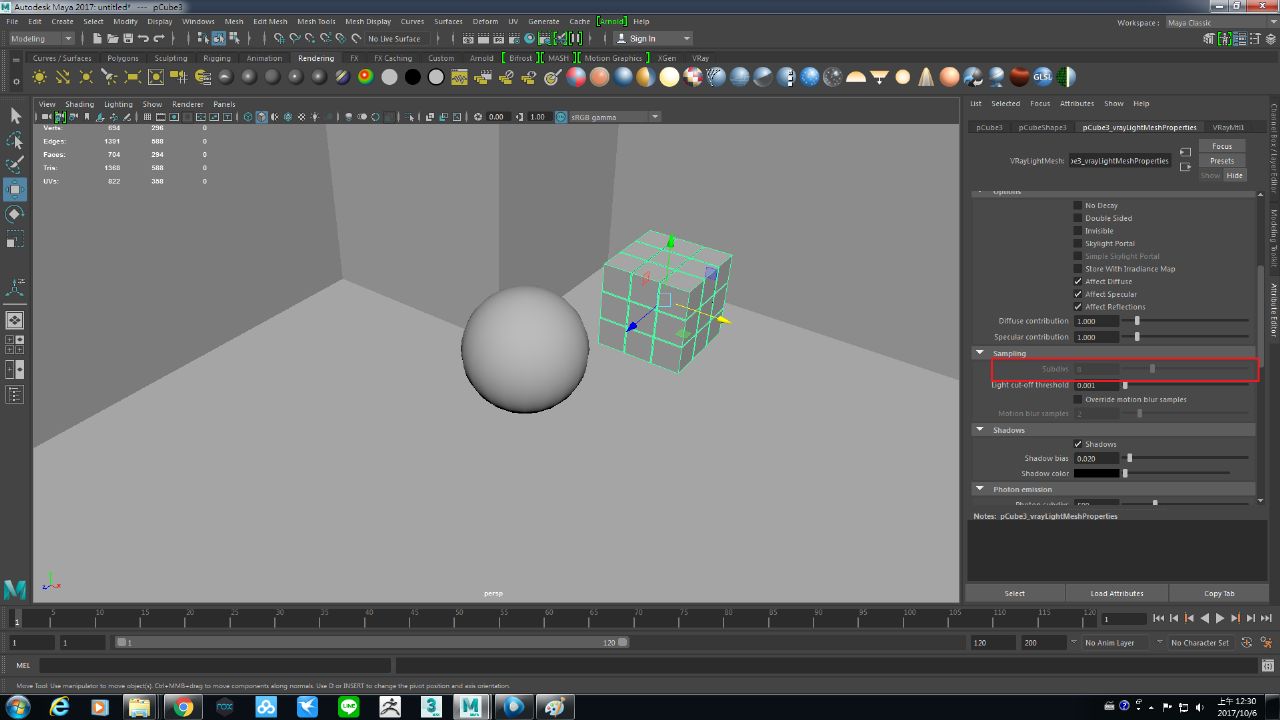Disable the Affect Specular checkbox
Viewport: 1280px width, 720px height.
(x=1078, y=294)
